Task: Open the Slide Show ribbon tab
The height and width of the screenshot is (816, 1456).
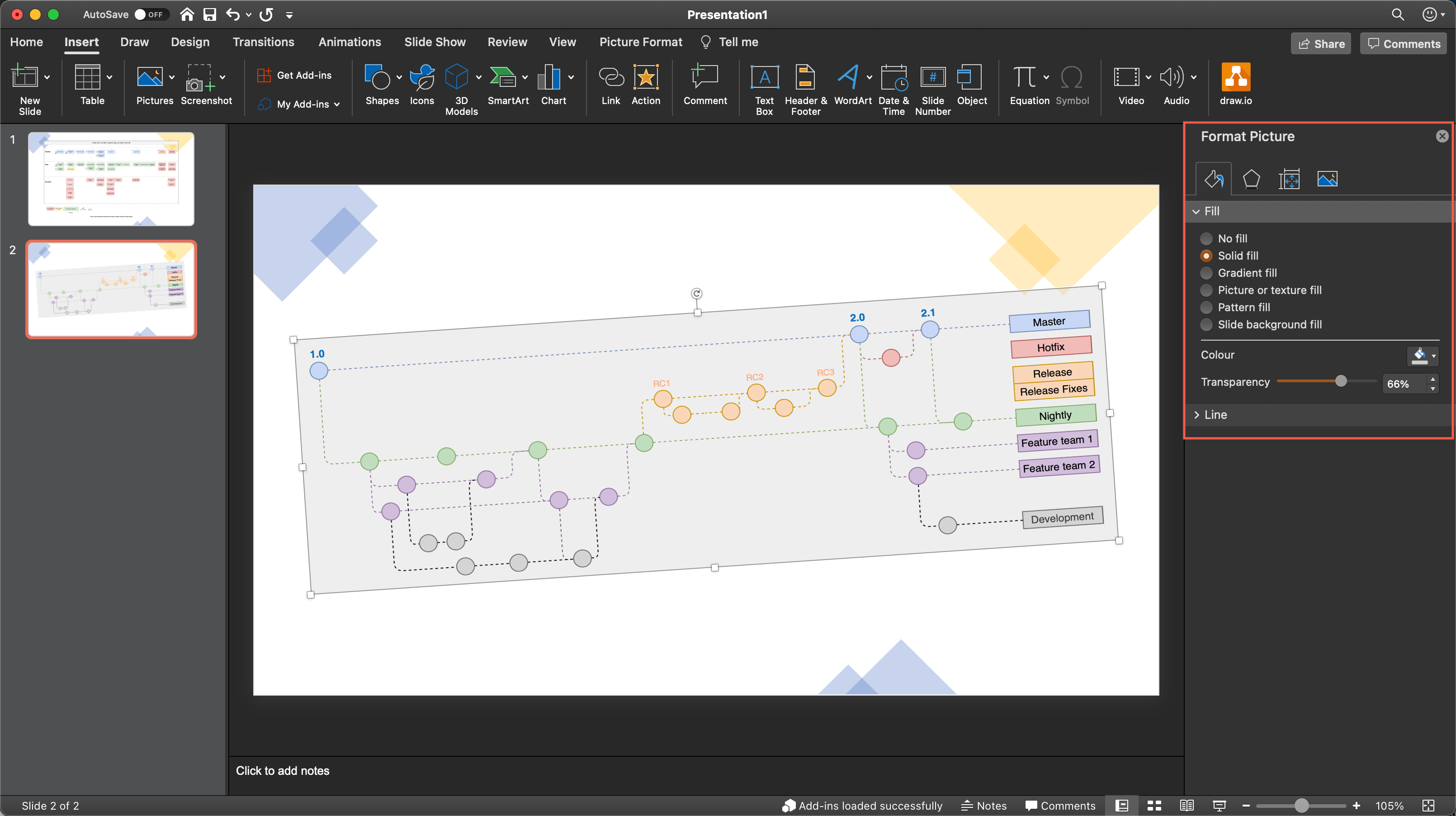Action: coord(435,42)
